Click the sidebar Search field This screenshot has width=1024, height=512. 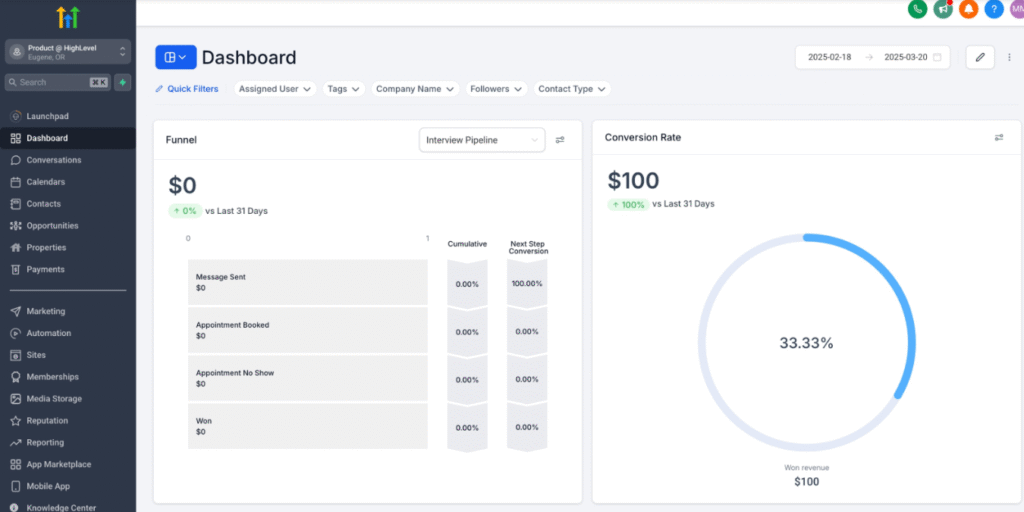click(58, 82)
